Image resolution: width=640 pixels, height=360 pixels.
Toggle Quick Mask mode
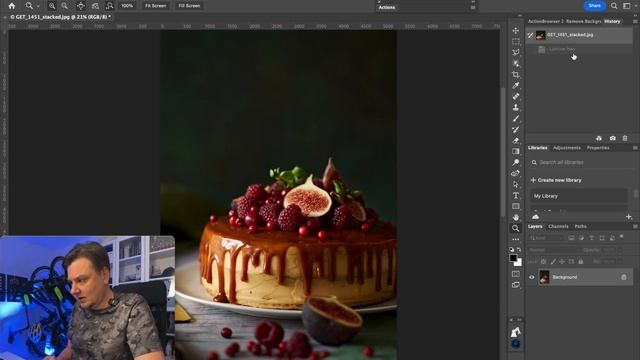click(516, 274)
